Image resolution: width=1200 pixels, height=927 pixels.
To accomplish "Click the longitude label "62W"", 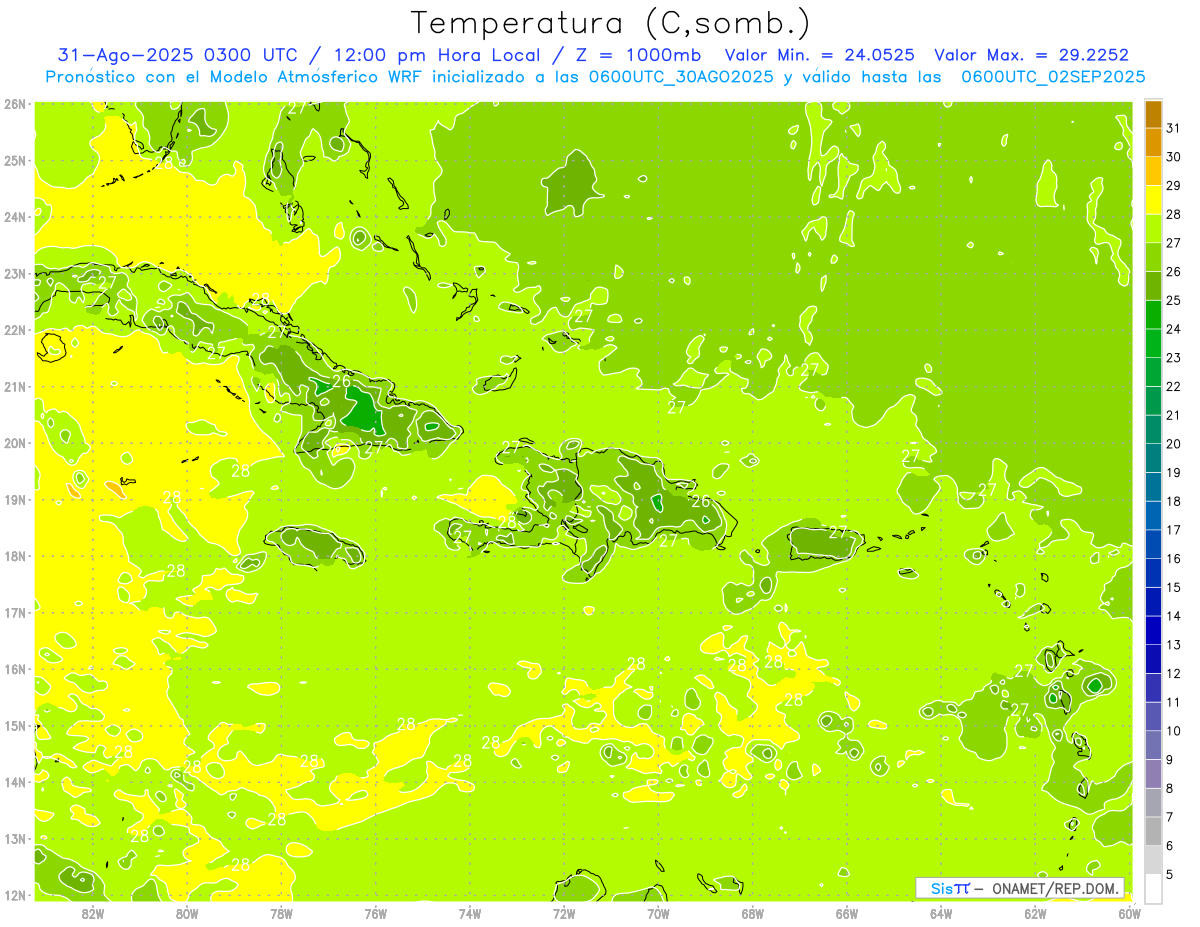I will click(1035, 913).
